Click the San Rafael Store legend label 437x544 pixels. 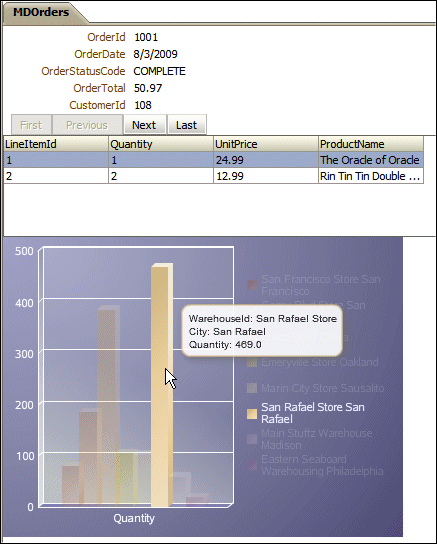tap(313, 413)
